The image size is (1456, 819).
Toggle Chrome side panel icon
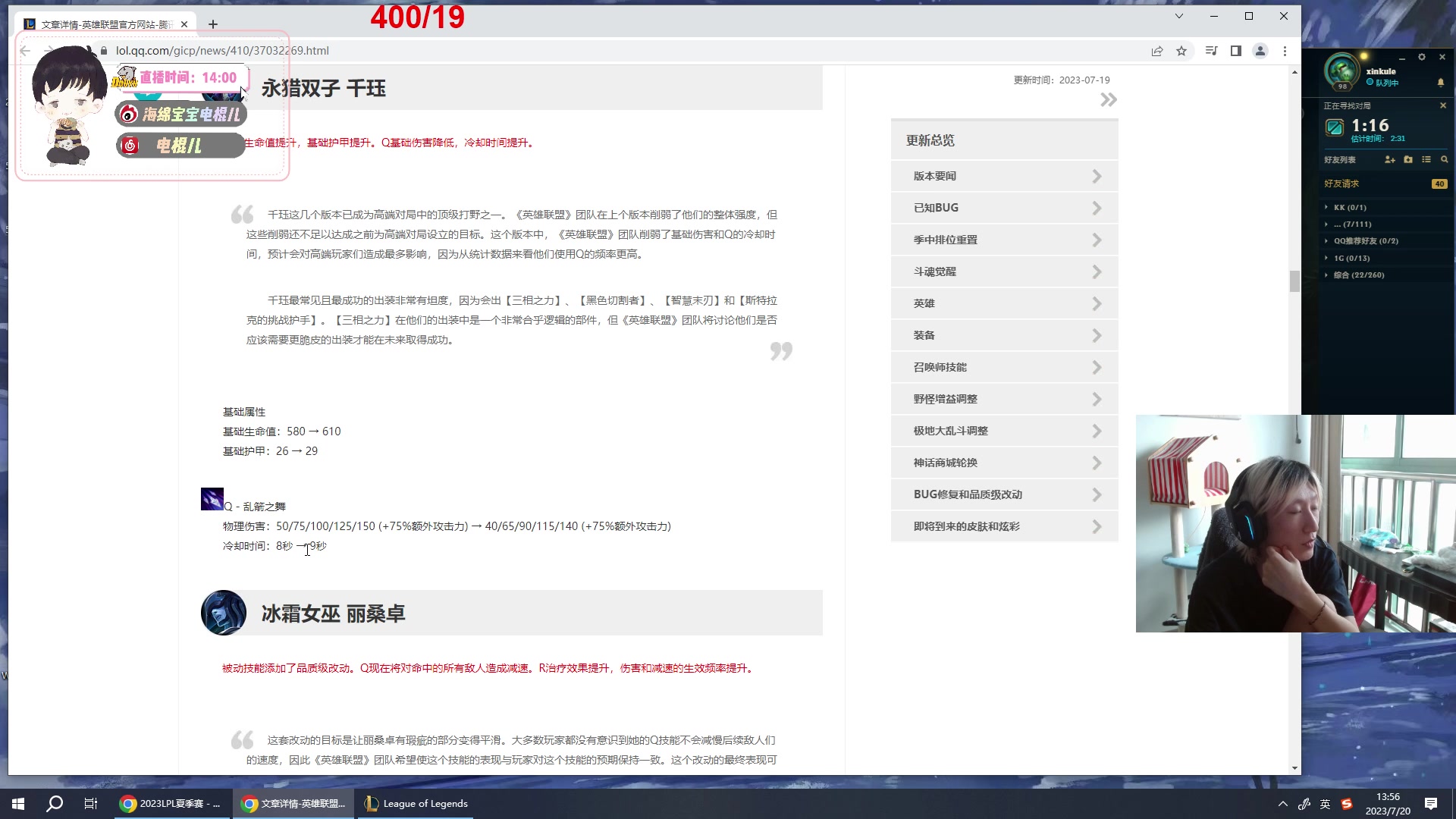click(x=1235, y=51)
